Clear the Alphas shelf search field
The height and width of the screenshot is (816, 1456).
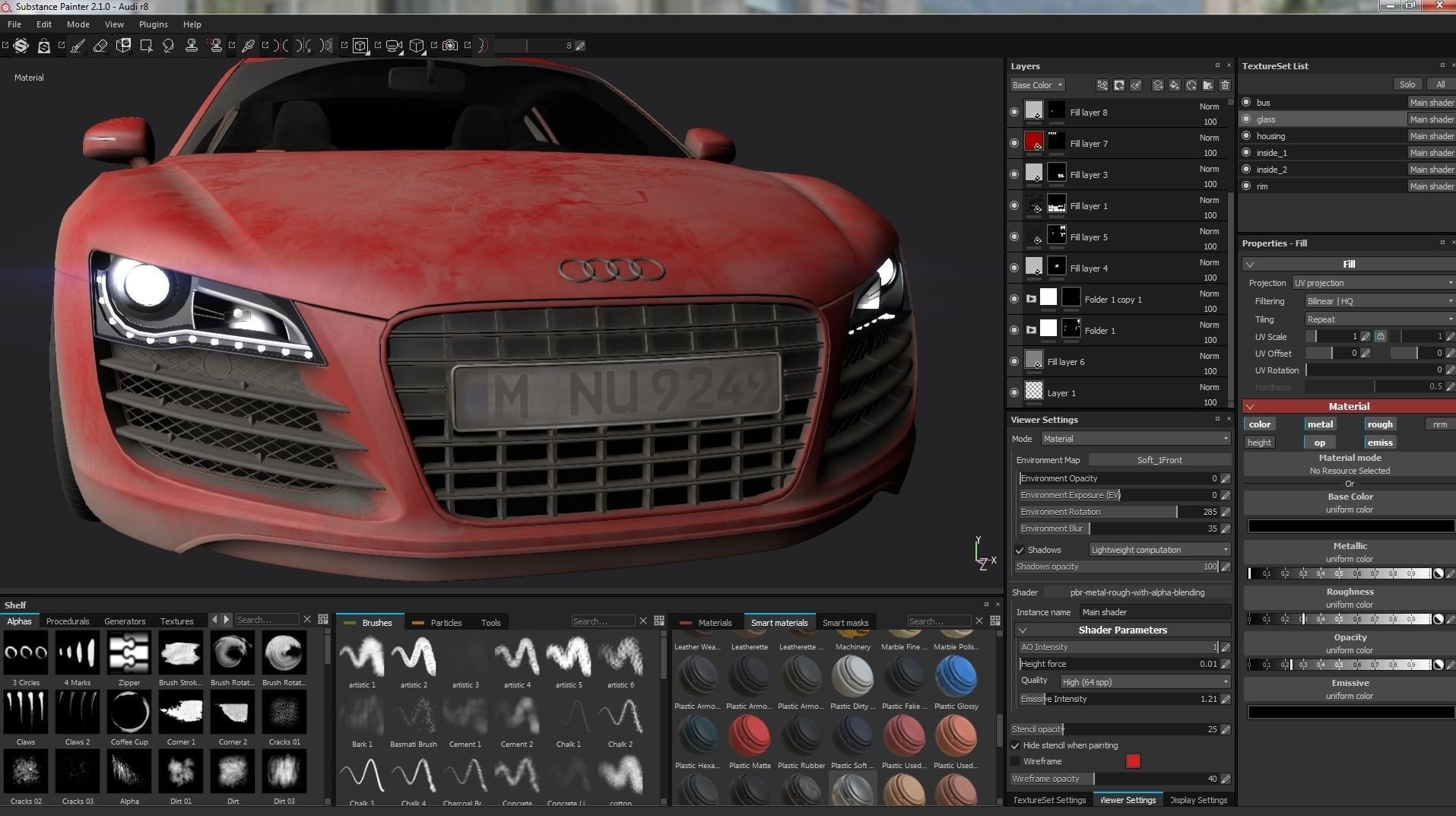pyautogui.click(x=307, y=620)
